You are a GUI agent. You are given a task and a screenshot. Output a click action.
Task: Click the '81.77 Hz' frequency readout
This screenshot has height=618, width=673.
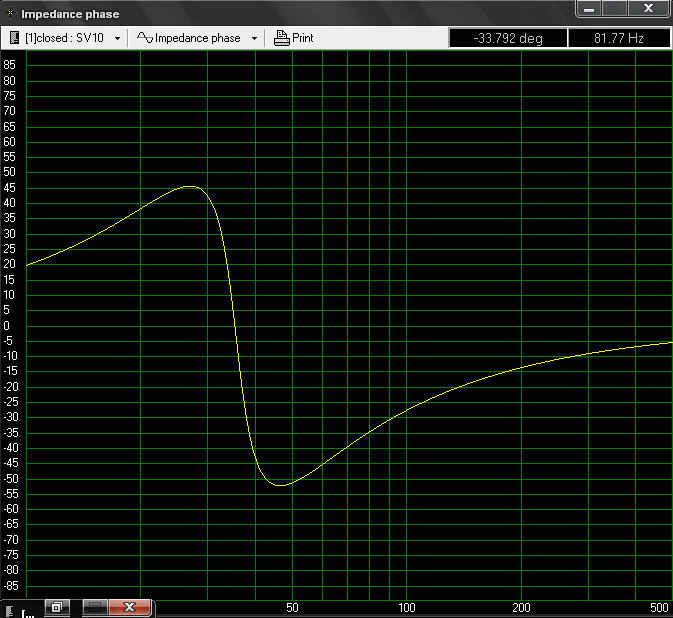point(618,38)
